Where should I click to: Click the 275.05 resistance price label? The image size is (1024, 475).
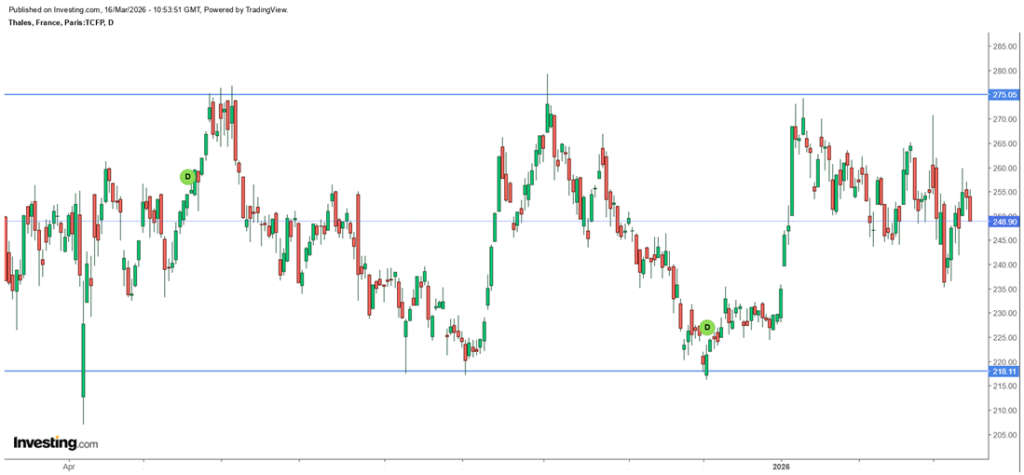point(1003,95)
